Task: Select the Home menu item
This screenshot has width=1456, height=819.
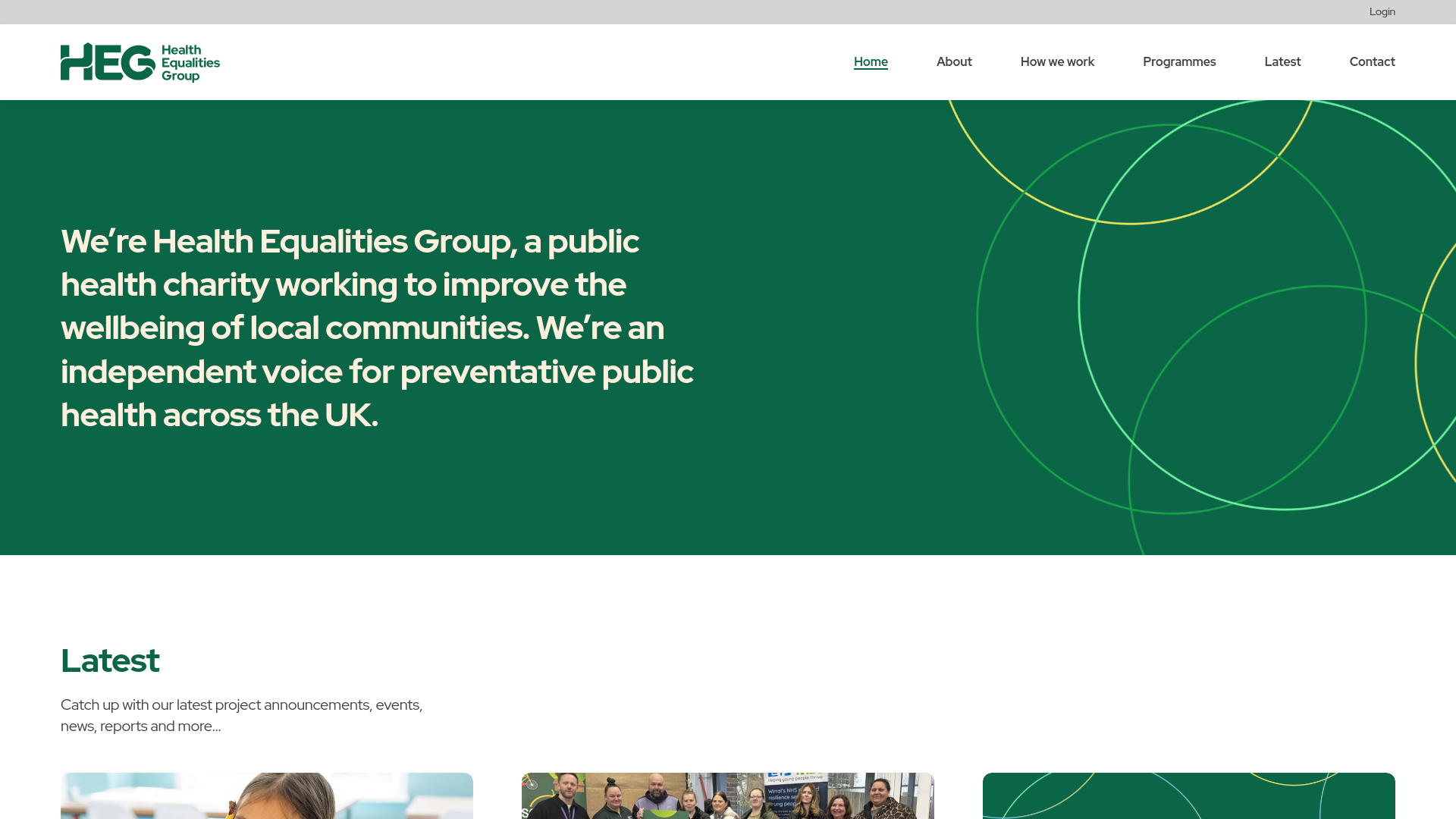Action: coord(871,62)
